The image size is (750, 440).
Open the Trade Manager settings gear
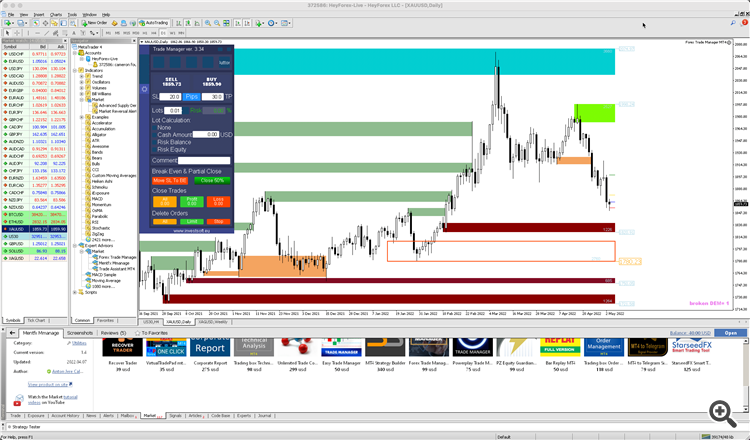tap(144, 89)
